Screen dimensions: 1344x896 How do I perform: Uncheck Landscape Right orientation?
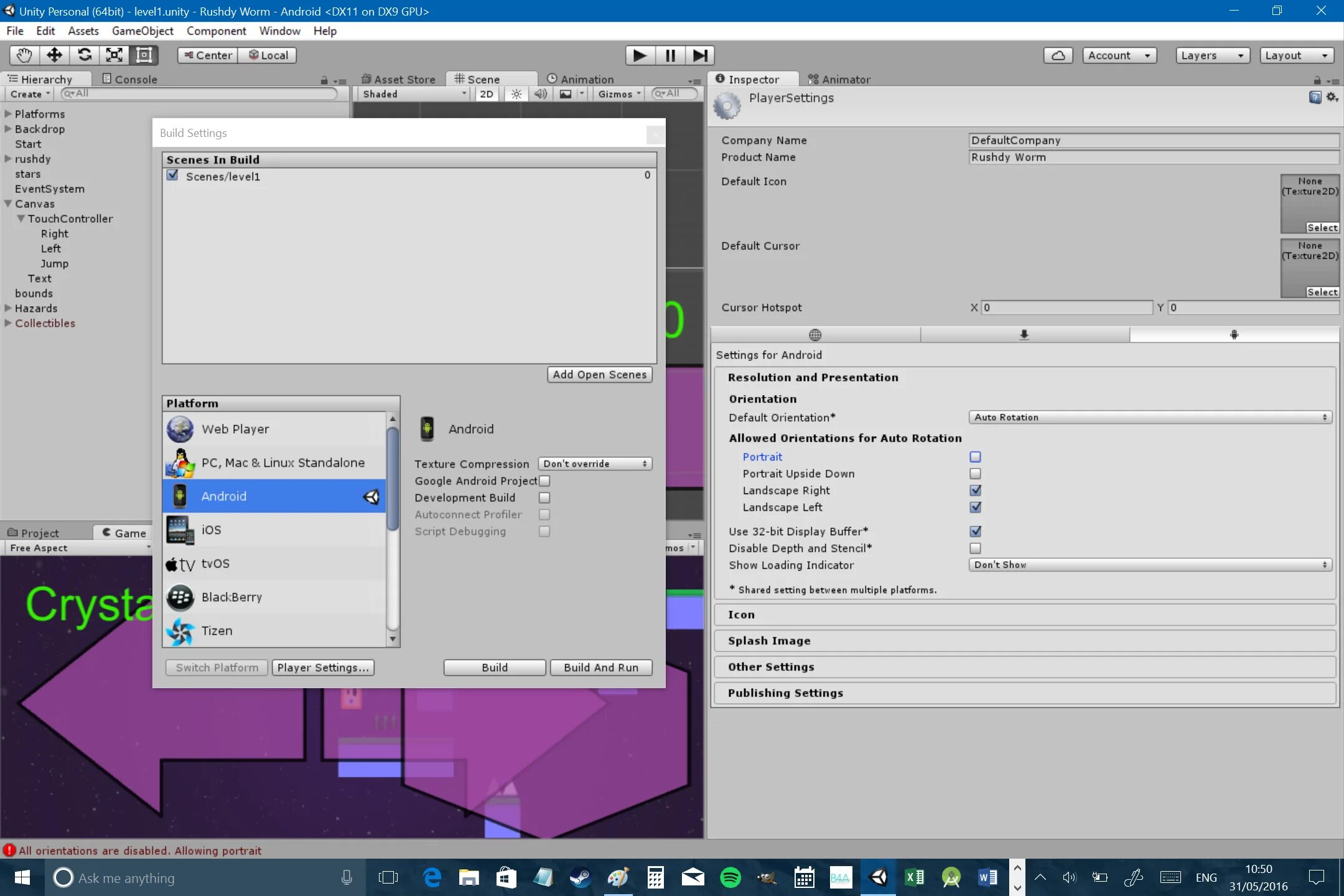[x=975, y=490]
